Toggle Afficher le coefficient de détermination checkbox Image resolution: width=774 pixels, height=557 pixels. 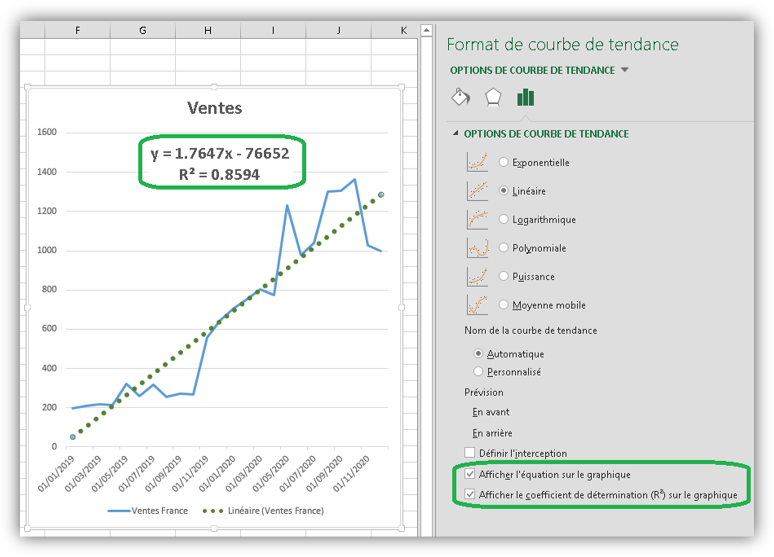(469, 494)
